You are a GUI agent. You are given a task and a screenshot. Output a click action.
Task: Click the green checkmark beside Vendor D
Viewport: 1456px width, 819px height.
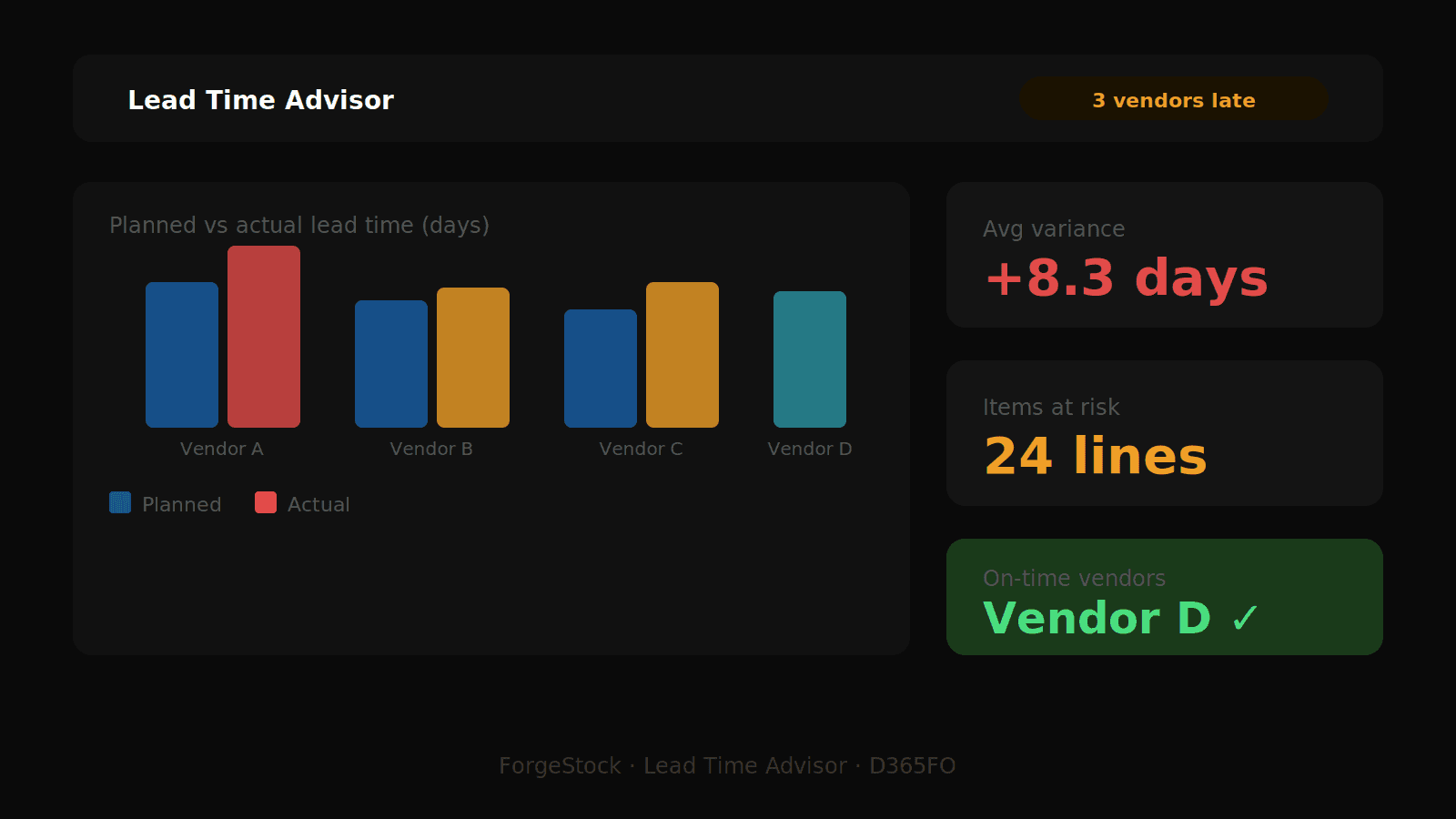[1245, 619]
